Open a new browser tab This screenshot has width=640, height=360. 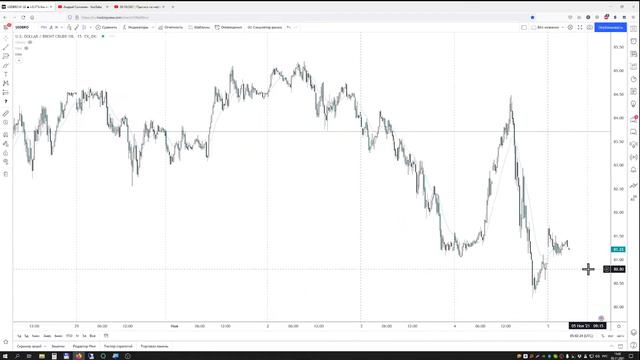pos(173,7)
